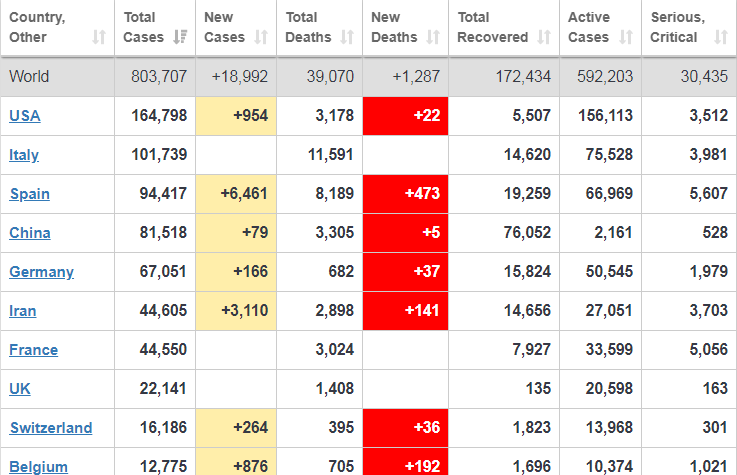The height and width of the screenshot is (475, 737).
Task: Select World recovered value 172,434
Action: click(x=523, y=76)
